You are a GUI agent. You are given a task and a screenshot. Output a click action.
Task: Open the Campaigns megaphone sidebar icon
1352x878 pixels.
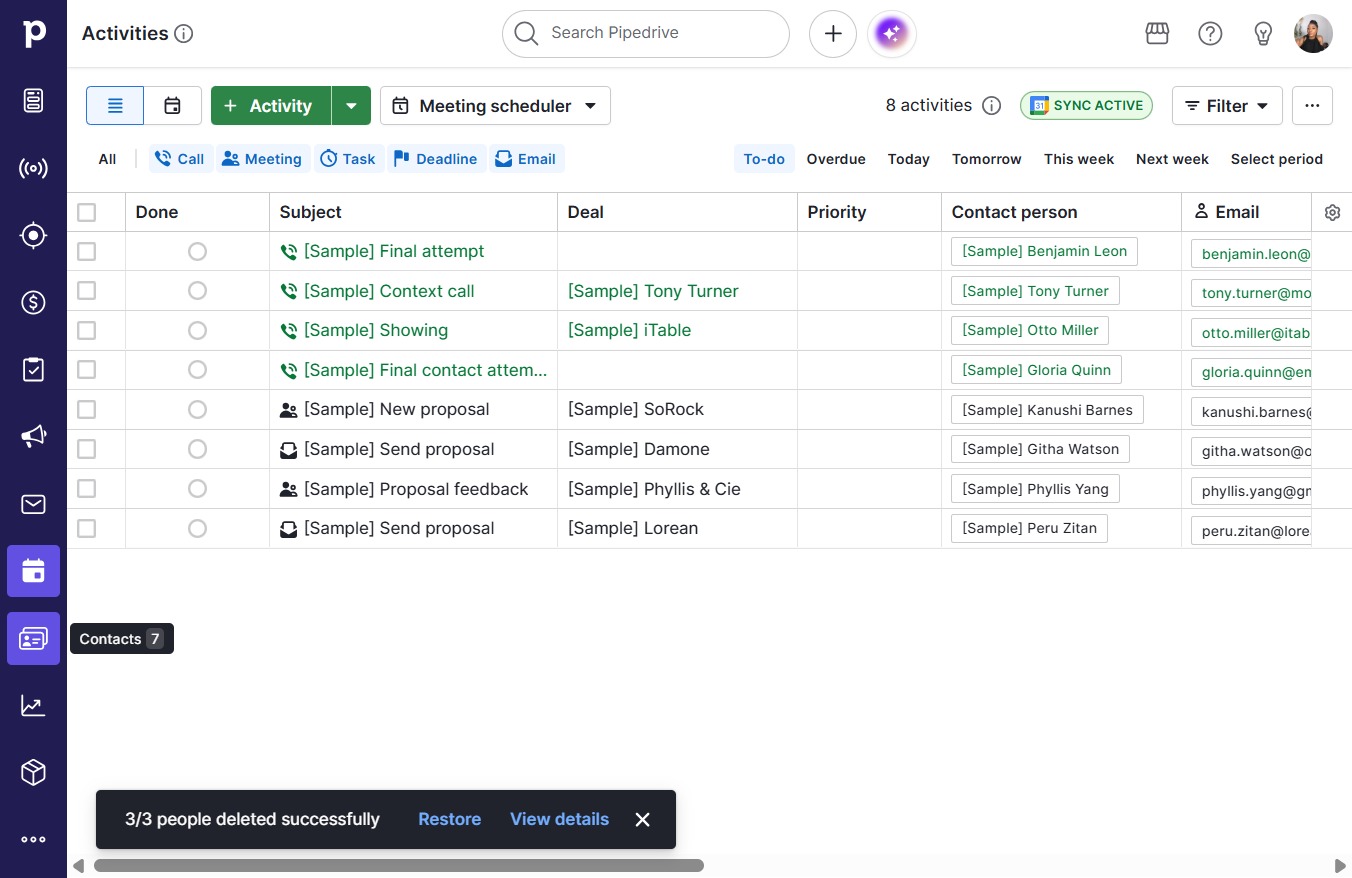[33, 436]
